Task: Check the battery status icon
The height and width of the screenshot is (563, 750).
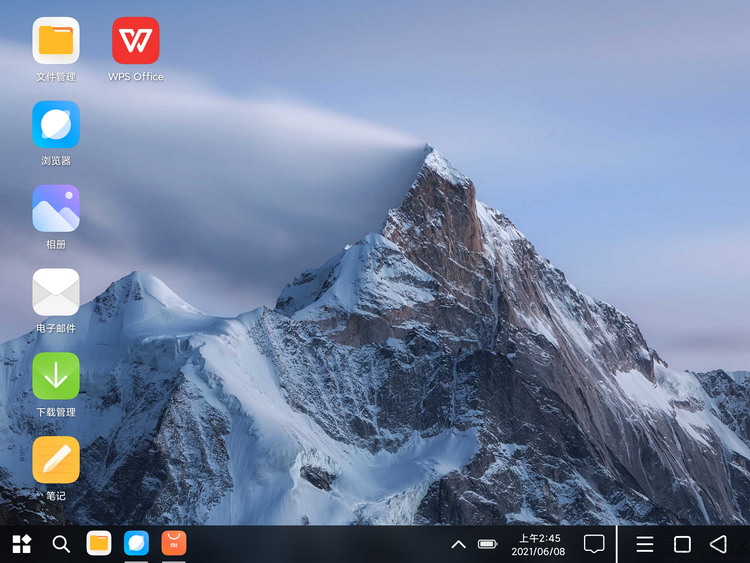Action: tap(487, 544)
